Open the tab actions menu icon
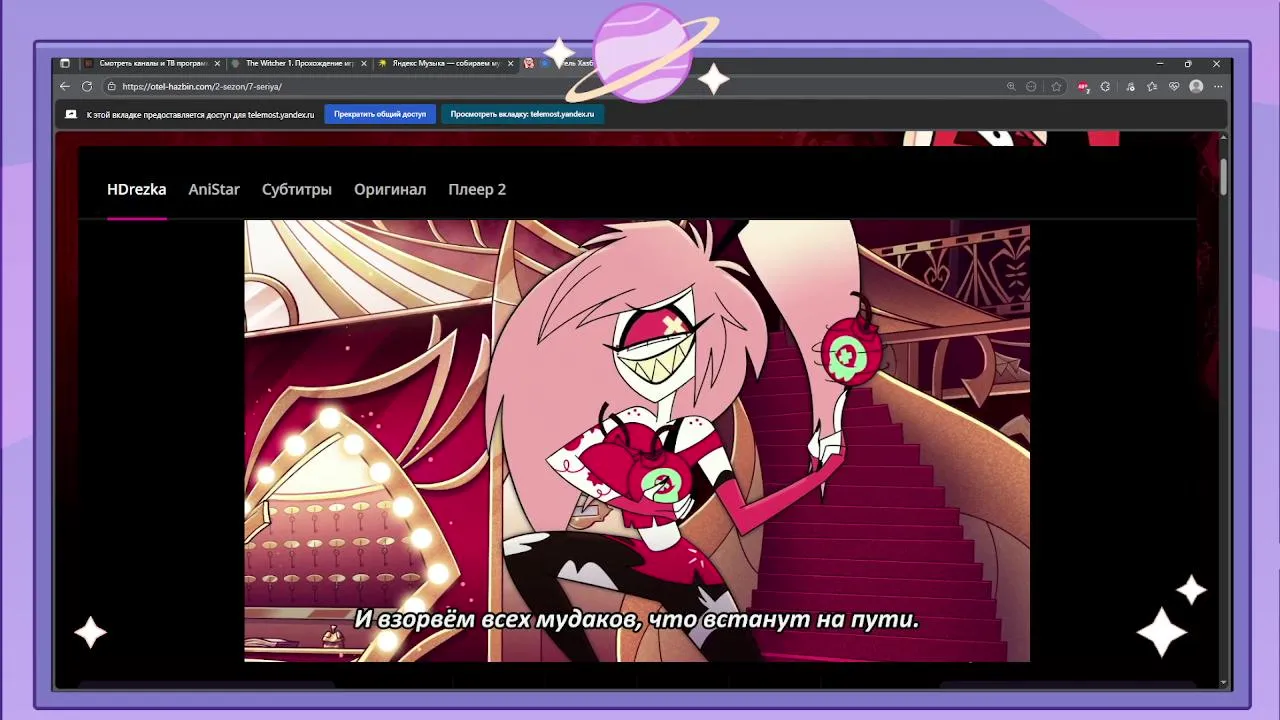 click(65, 63)
